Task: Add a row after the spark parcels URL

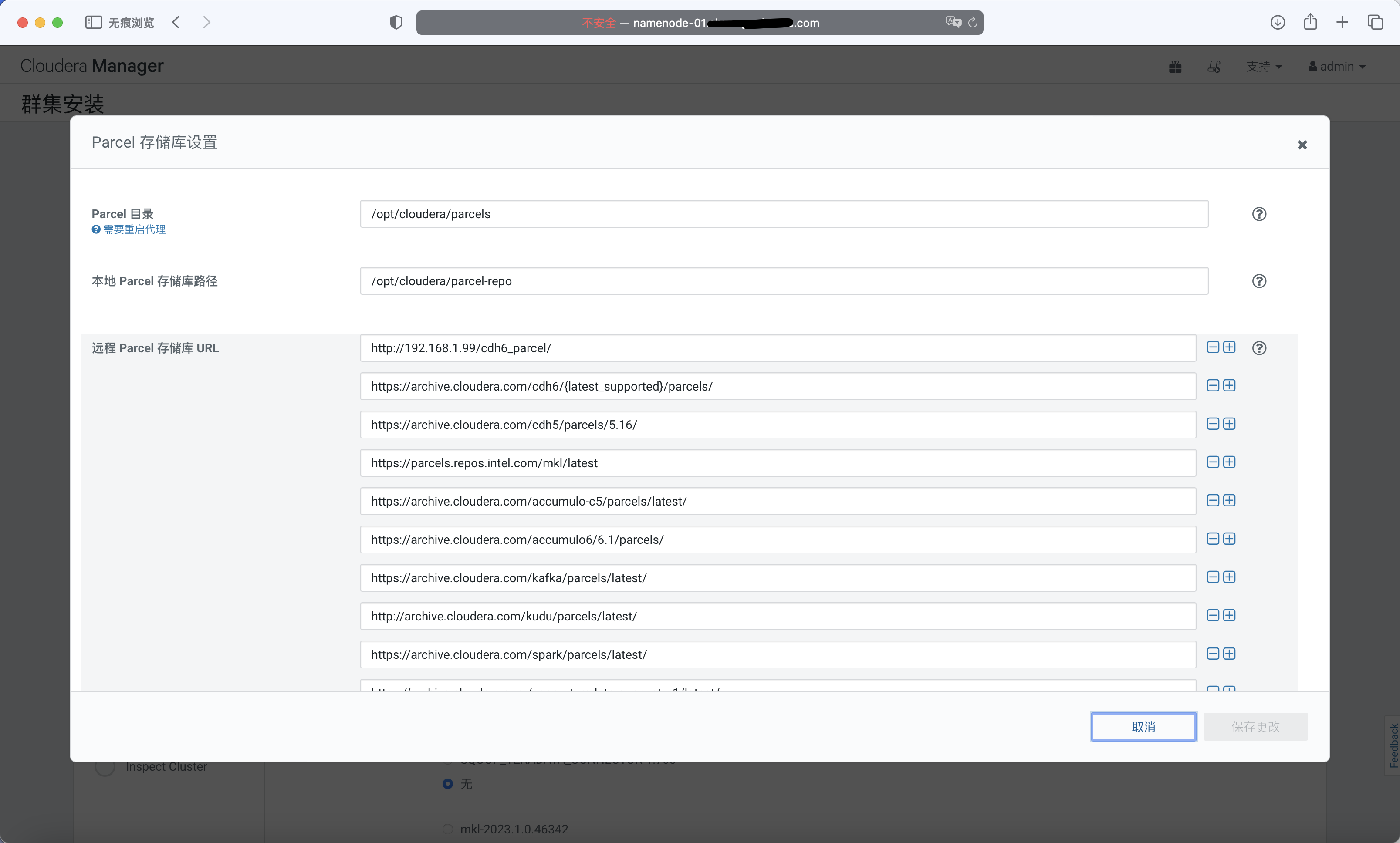Action: coord(1229,654)
